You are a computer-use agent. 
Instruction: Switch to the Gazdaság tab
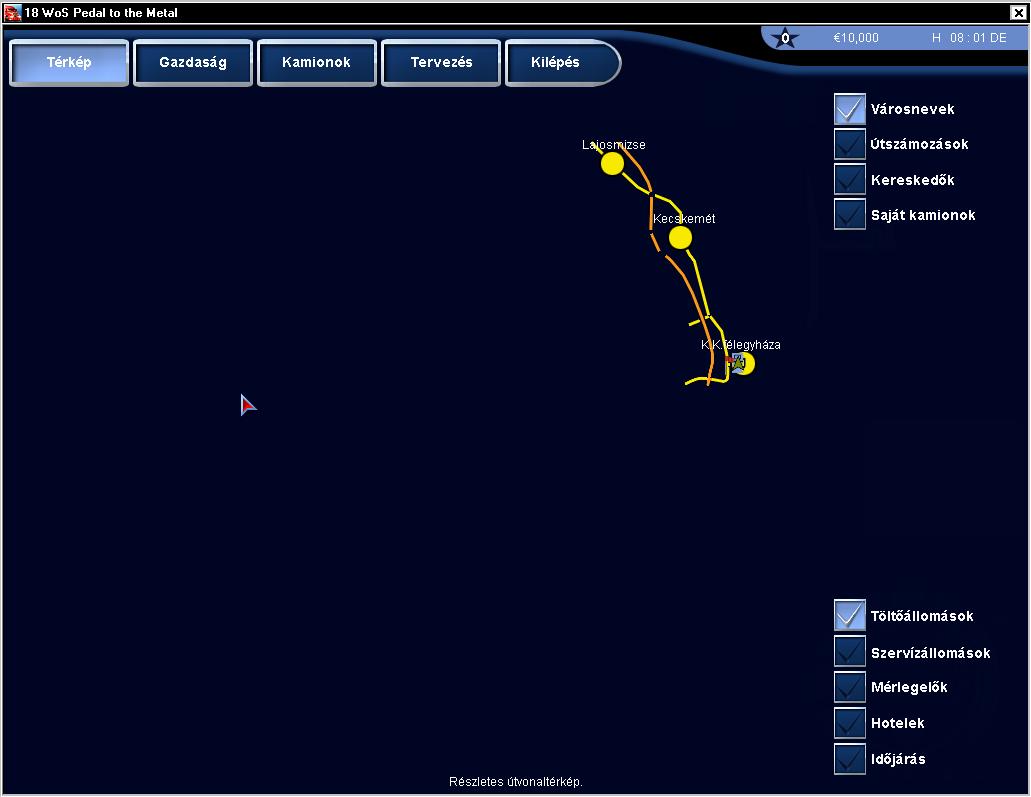193,62
